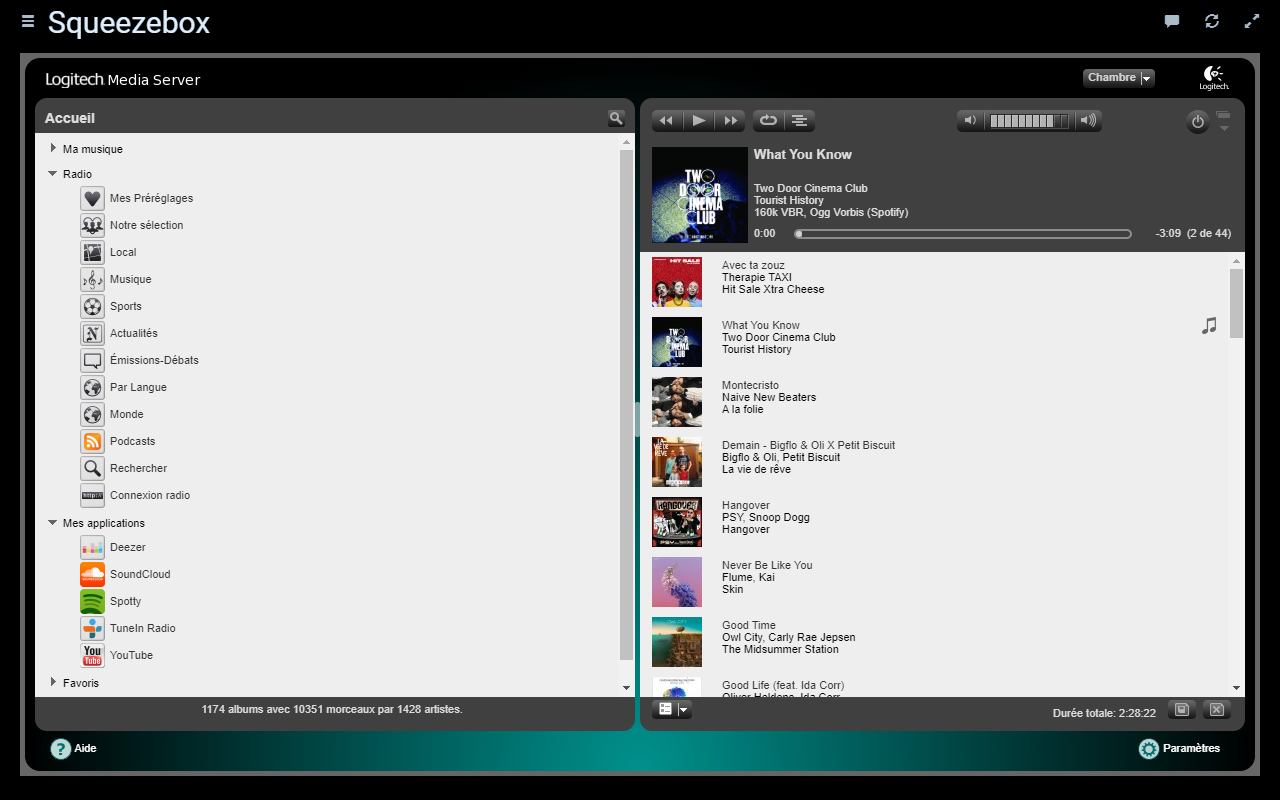Toggle repeat mode
Image resolution: width=1280 pixels, height=800 pixels.
768,121
